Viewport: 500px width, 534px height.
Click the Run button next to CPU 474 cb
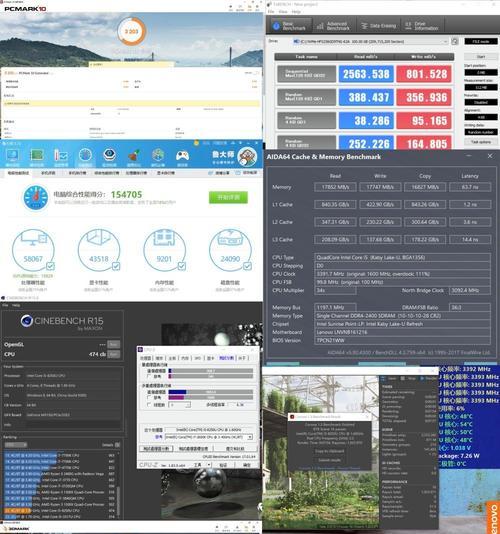pyautogui.click(x=114, y=355)
